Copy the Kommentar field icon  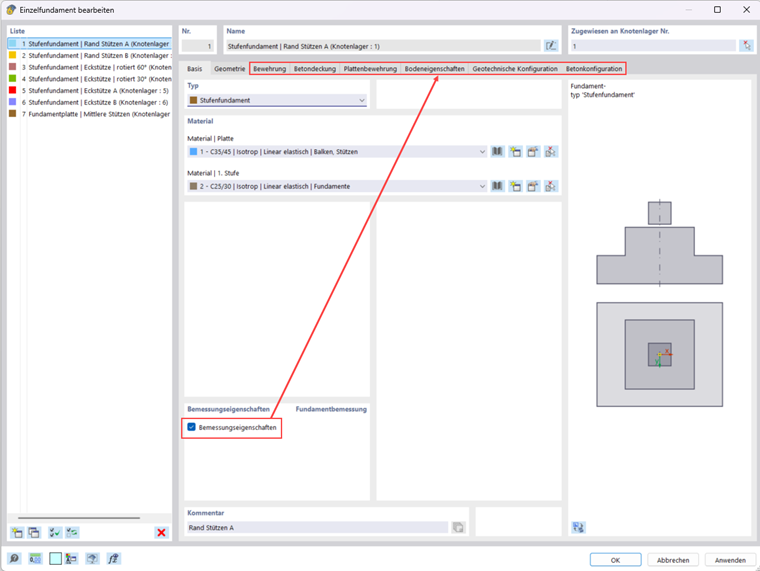[x=458, y=527]
